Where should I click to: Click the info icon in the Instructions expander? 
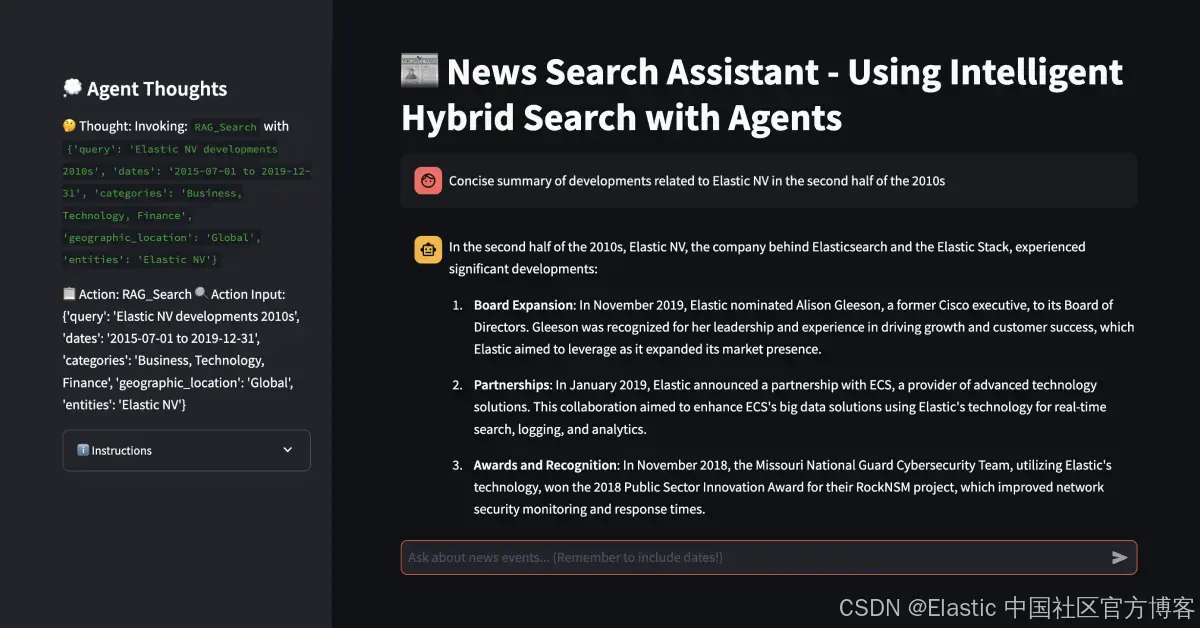pos(83,450)
